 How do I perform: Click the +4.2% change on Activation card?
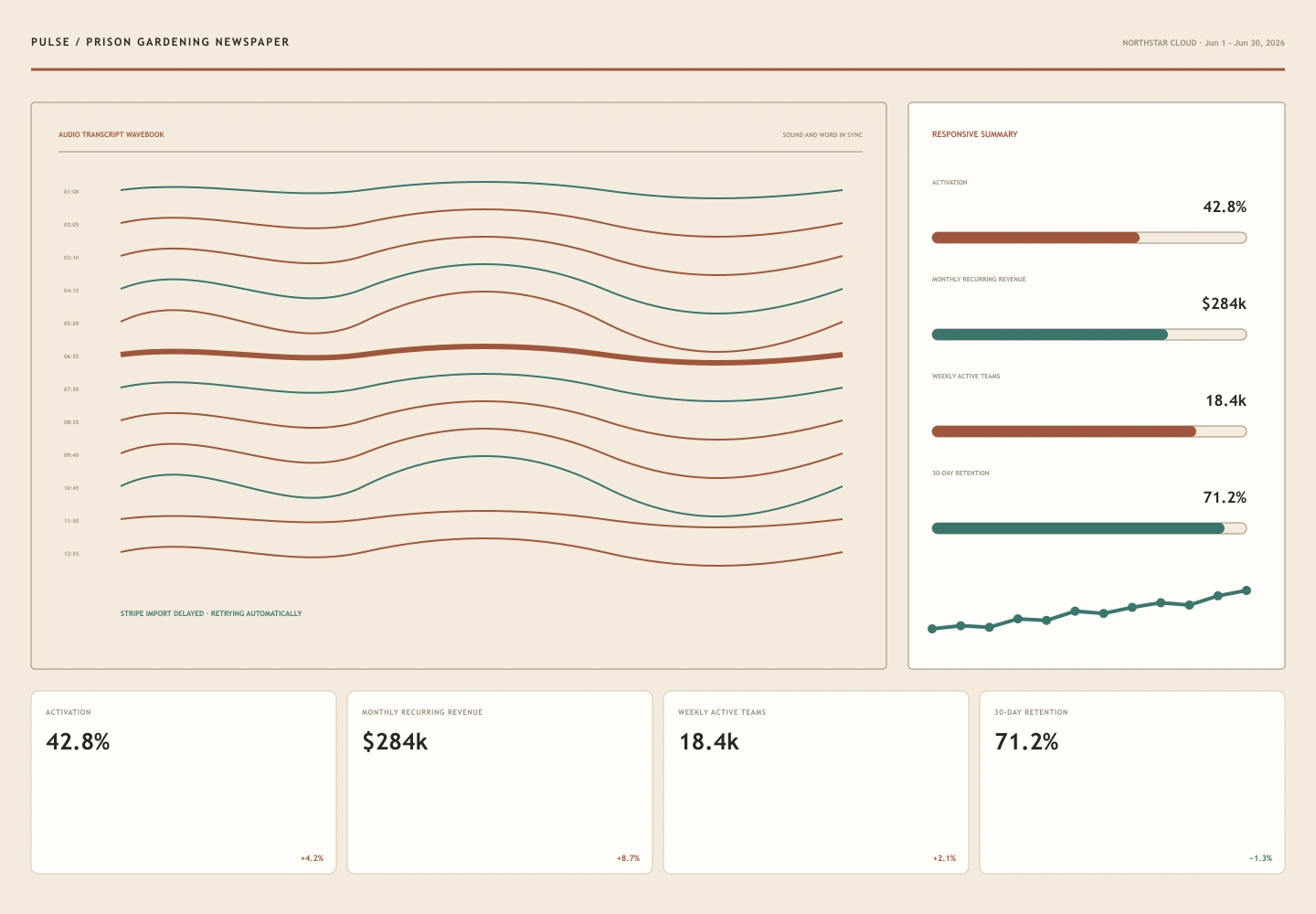click(312, 858)
